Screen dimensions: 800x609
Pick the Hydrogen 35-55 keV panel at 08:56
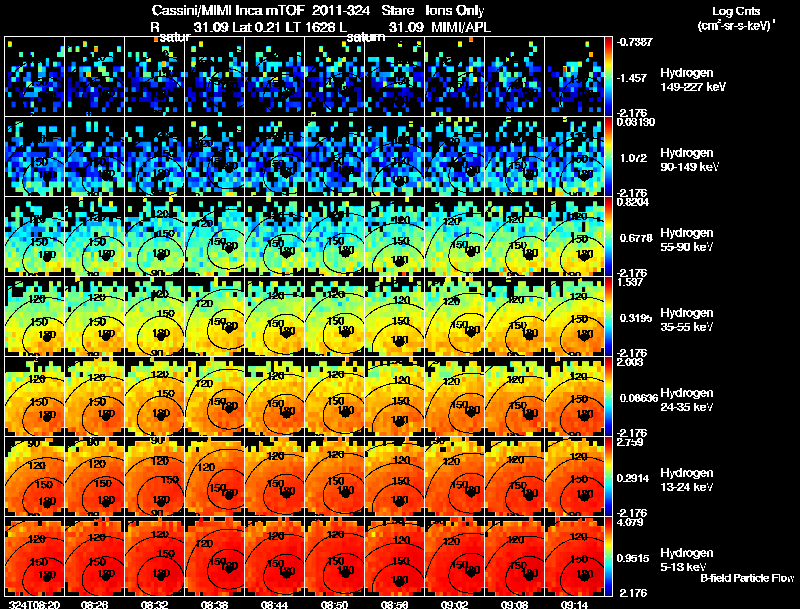pyautogui.click(x=394, y=317)
